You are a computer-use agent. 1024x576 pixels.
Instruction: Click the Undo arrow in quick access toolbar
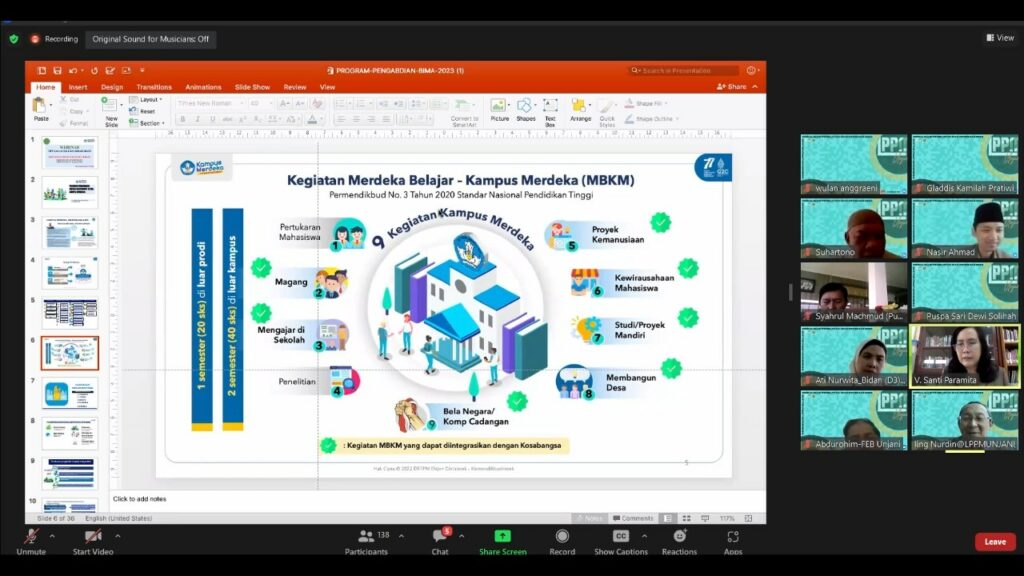[73, 71]
